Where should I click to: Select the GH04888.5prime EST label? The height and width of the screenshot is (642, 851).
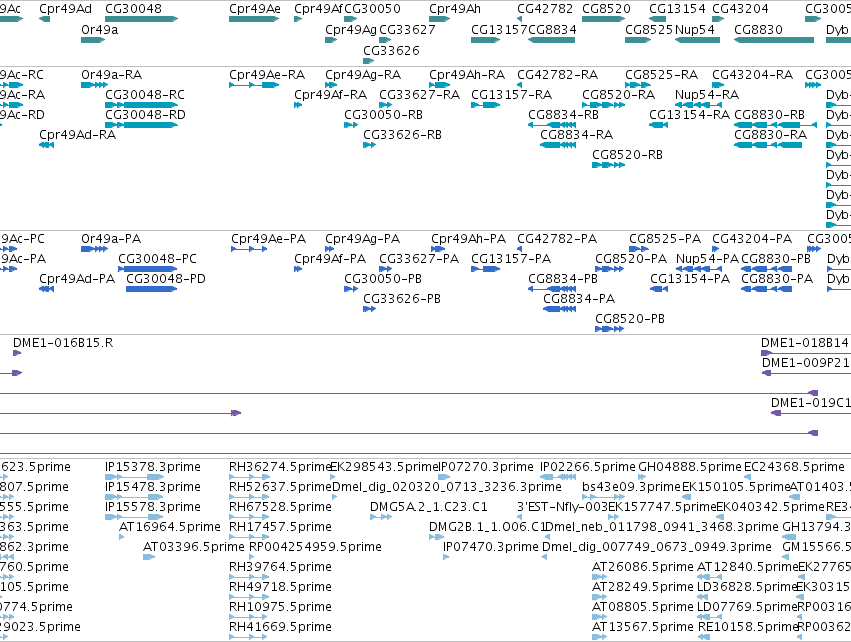pyautogui.click(x=690, y=467)
